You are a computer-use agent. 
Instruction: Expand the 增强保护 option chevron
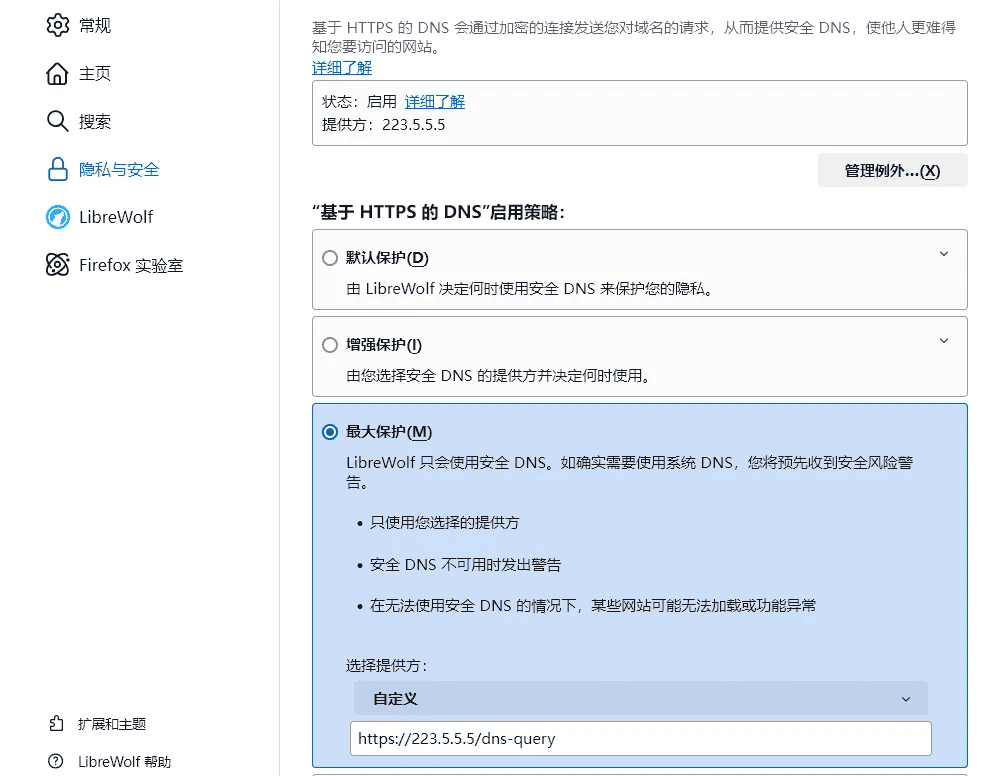pyautogui.click(x=944, y=341)
